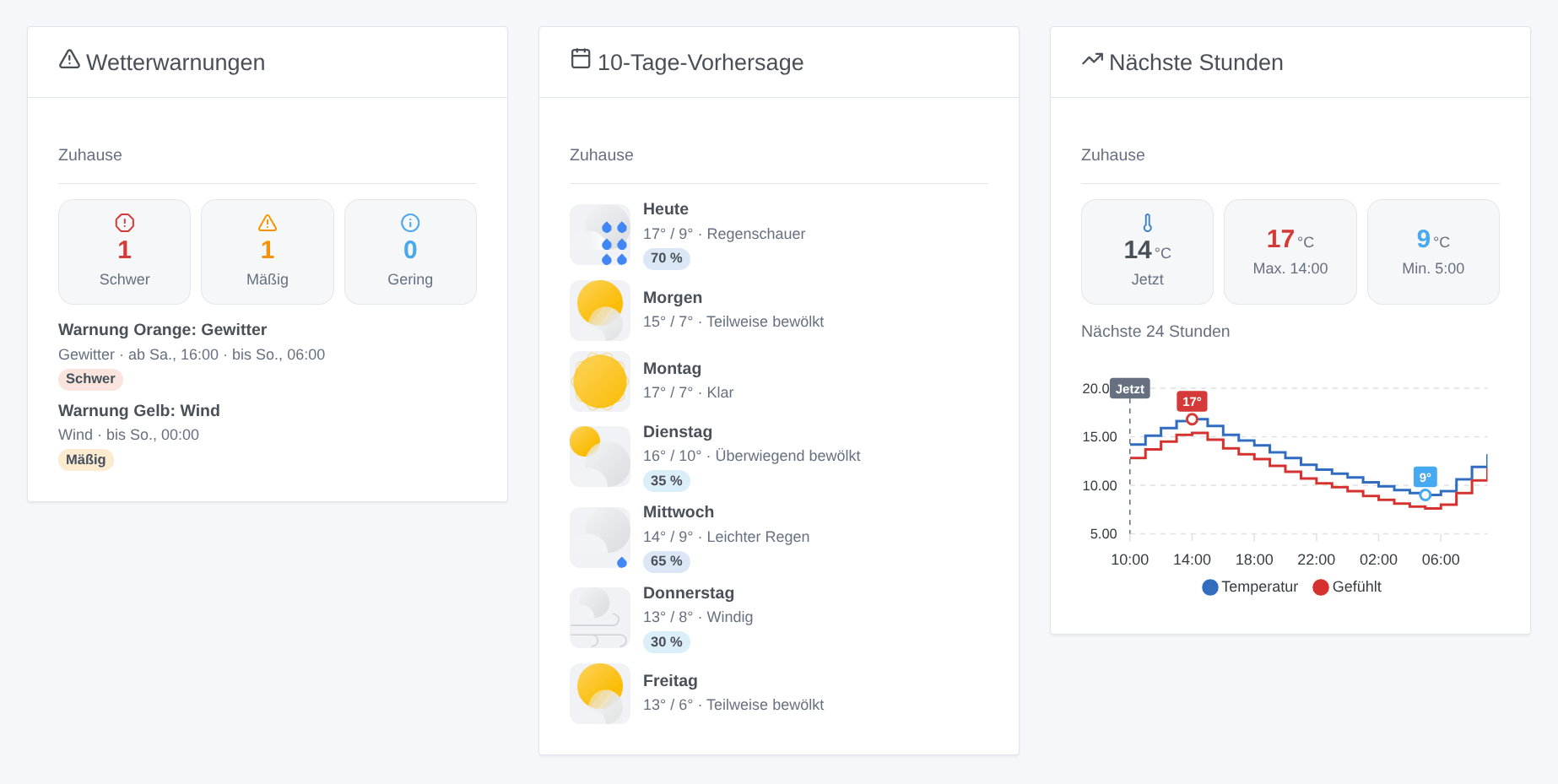Click the 65 % precipitation badge for Mittwoch
The height and width of the screenshot is (784, 1558).
point(667,561)
